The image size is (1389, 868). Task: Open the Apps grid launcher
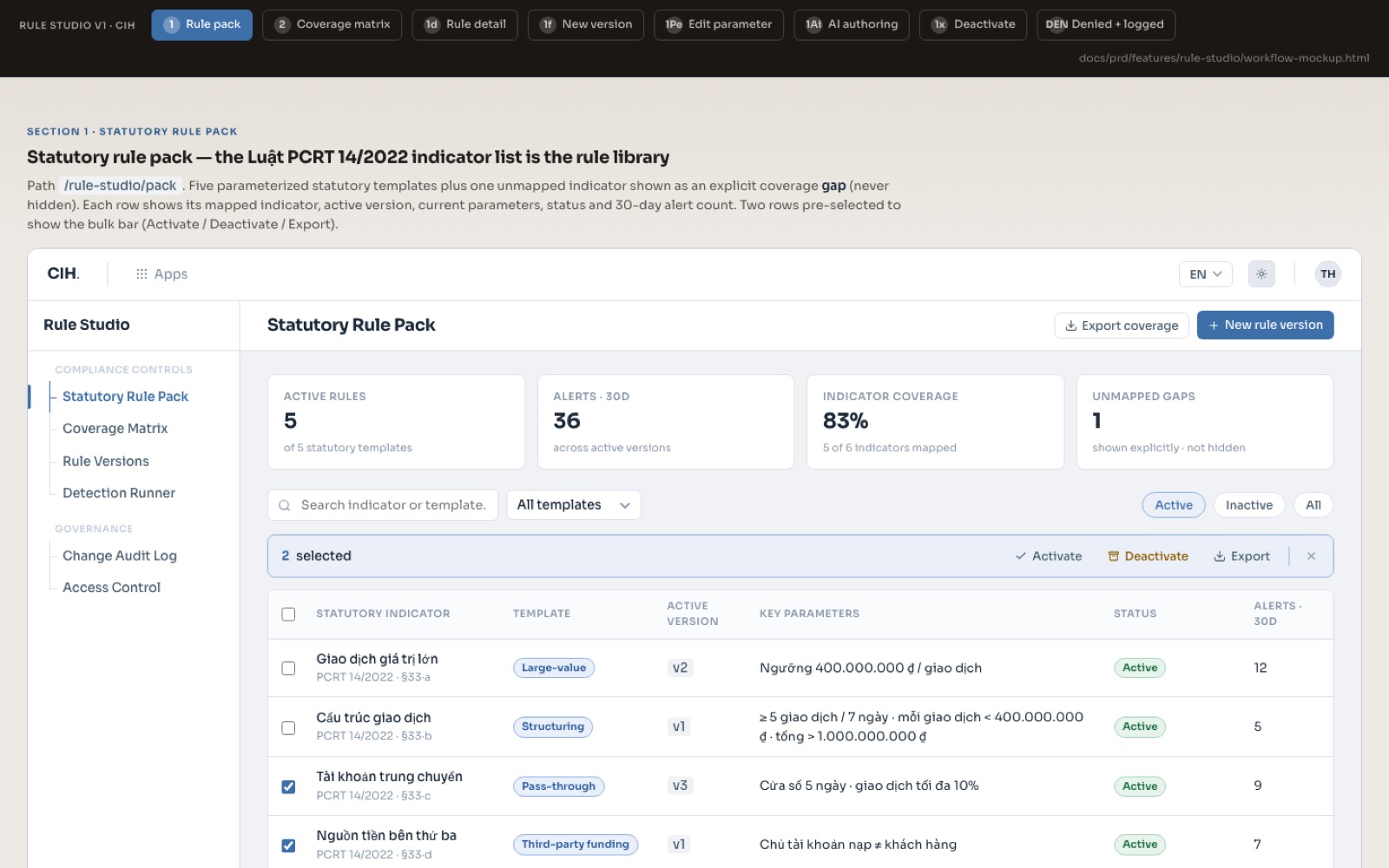[161, 274]
